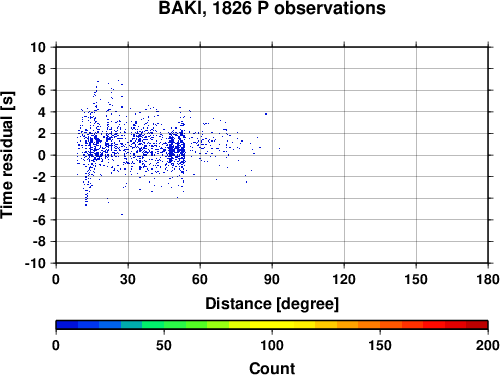Pick the teal colorbar segment before 50
Image resolution: width=500 pixels, height=375 pixels.
click(x=132, y=325)
